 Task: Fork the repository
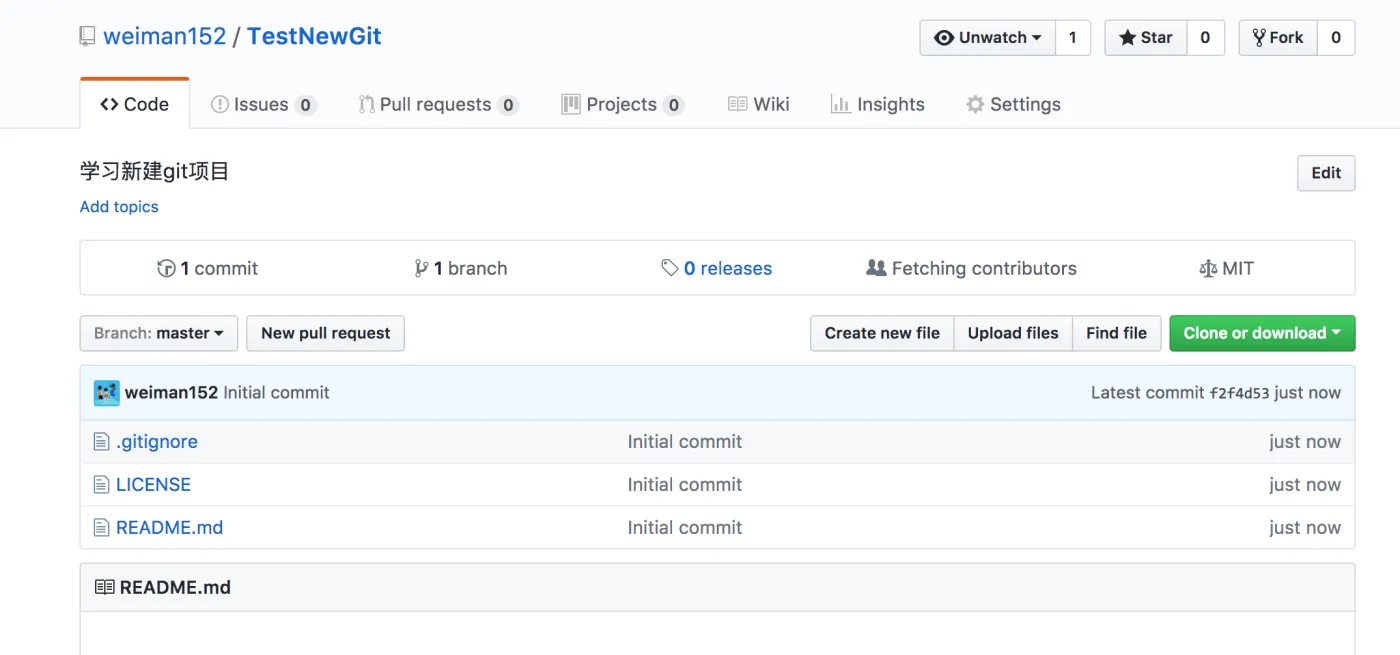point(1278,37)
